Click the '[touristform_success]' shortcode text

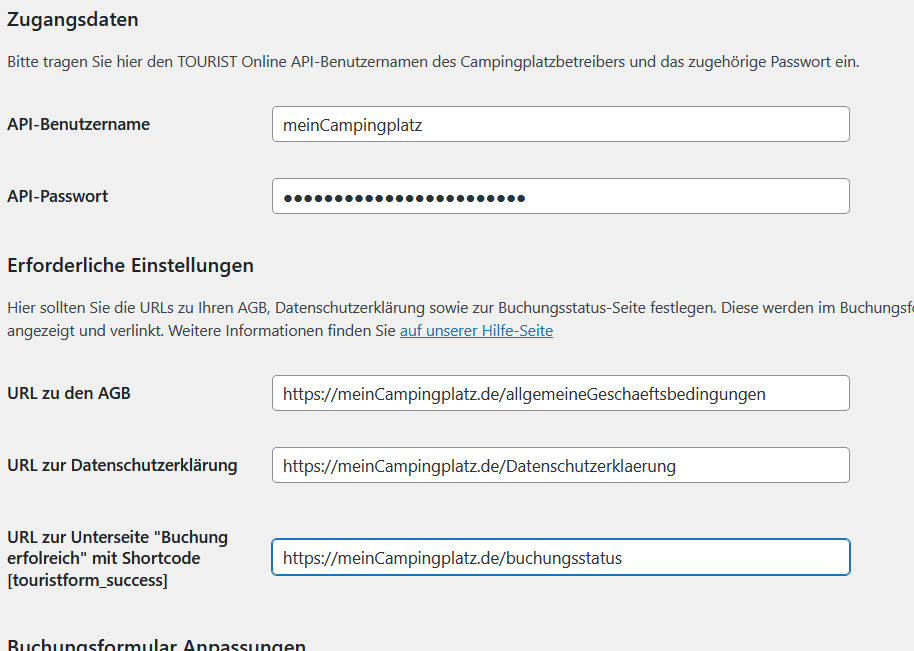(87, 580)
